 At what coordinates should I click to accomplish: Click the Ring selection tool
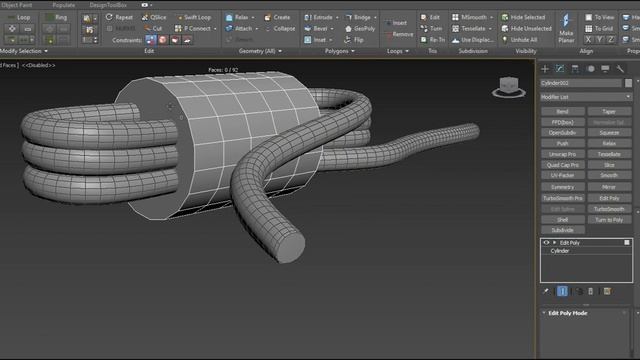click(56, 17)
